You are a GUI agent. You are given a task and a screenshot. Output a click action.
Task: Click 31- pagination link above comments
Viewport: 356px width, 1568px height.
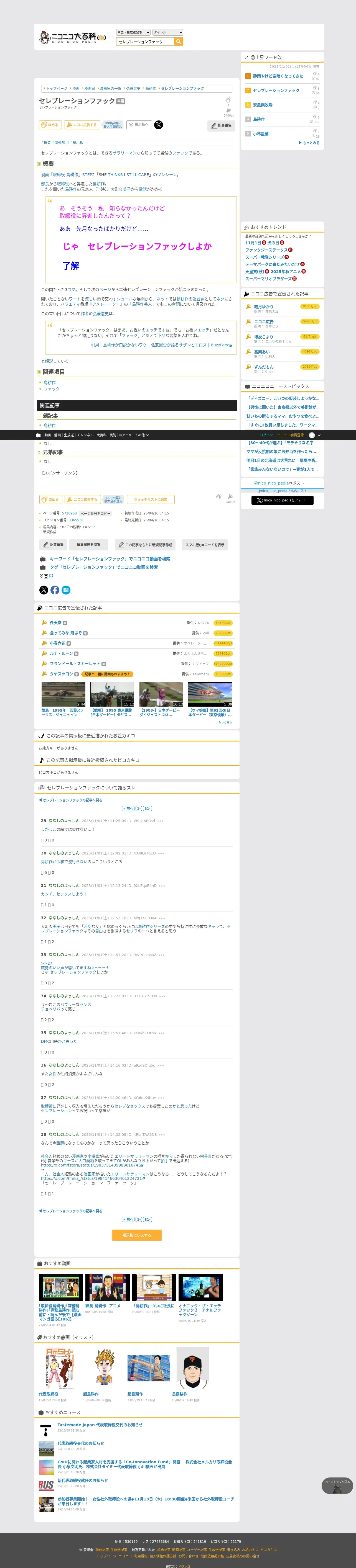click(148, 808)
